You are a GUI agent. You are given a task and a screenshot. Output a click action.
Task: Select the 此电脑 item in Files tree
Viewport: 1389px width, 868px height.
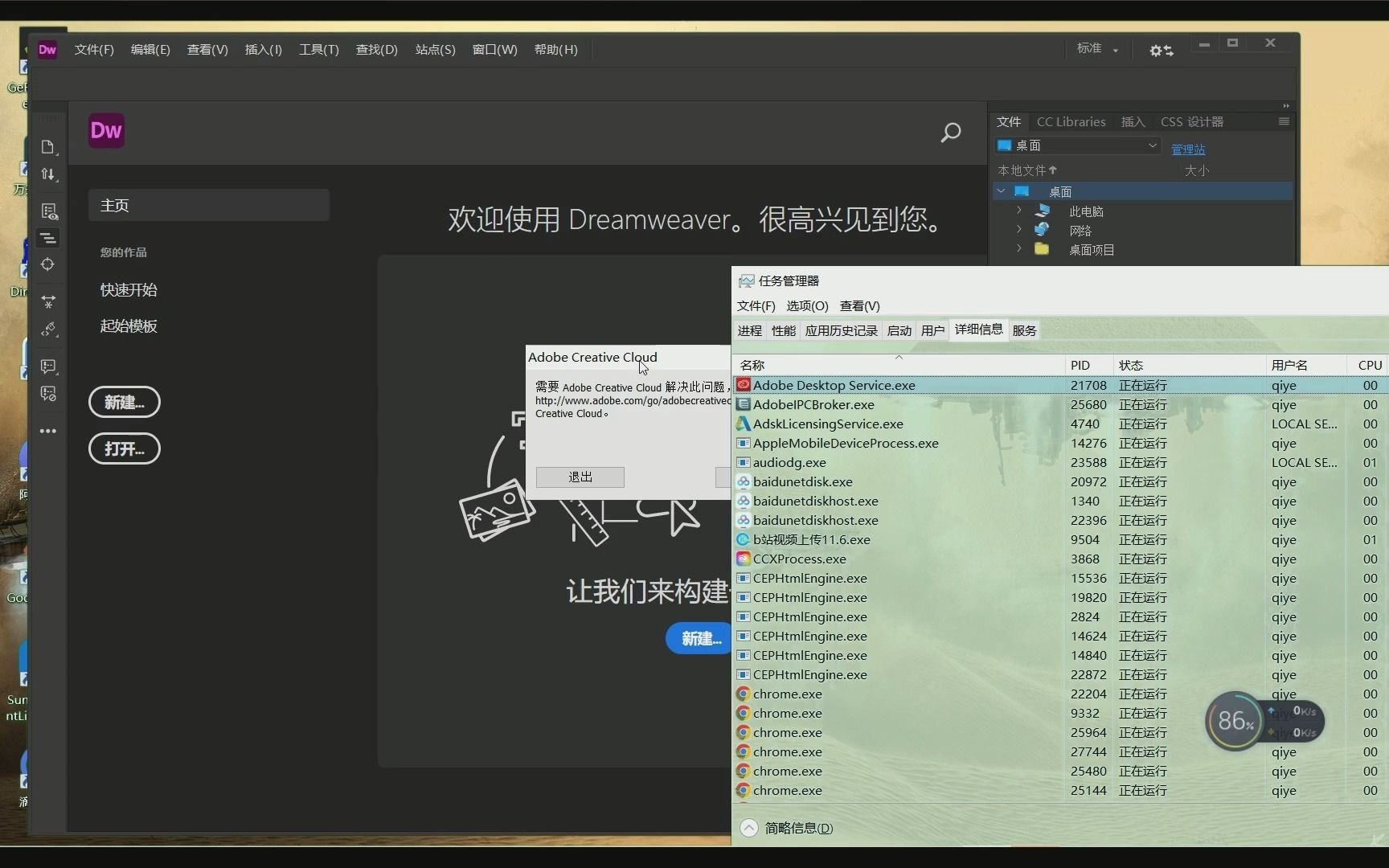click(x=1086, y=211)
